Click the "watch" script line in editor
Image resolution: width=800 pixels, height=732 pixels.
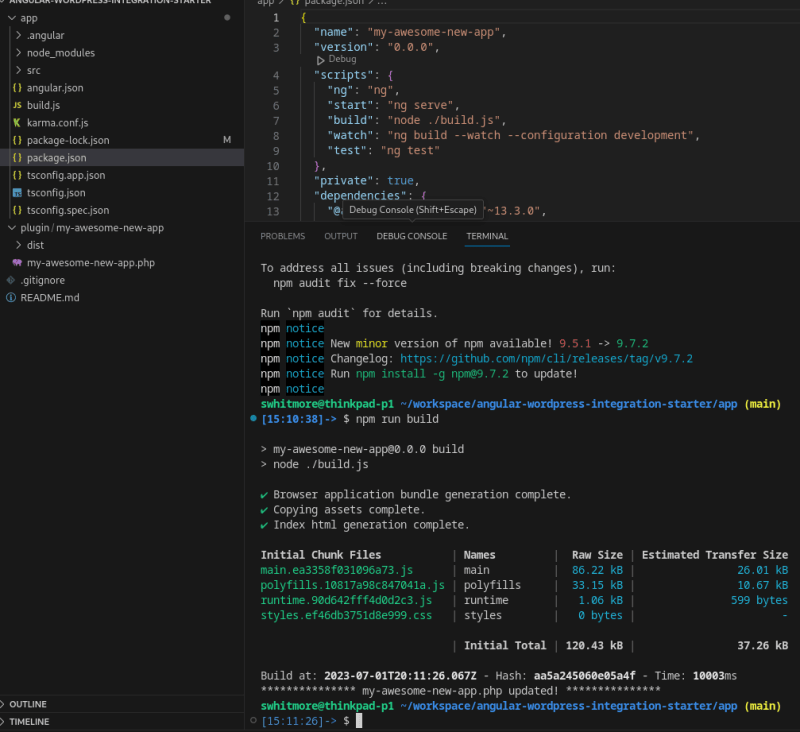513,135
